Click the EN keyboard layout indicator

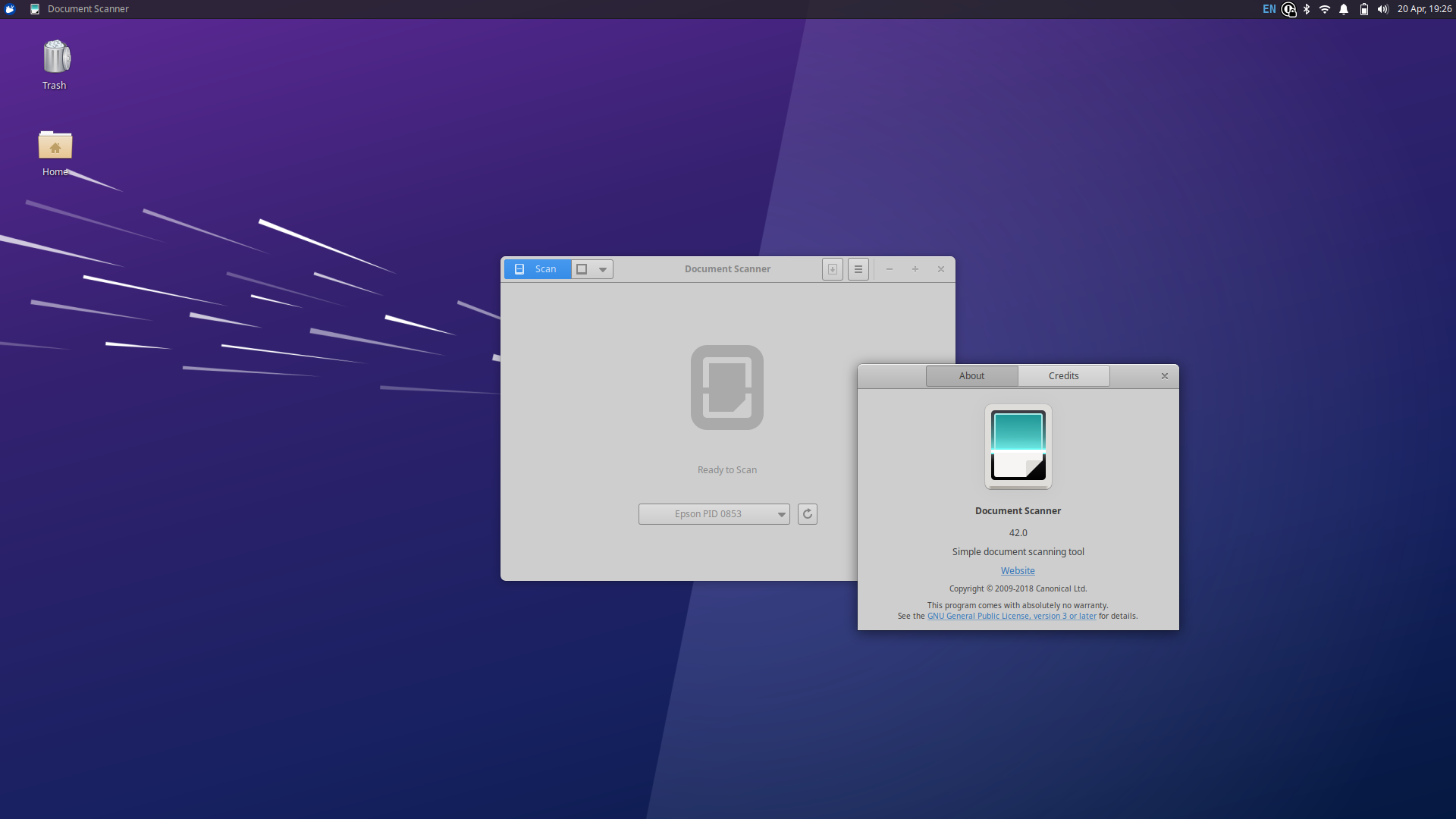click(x=1269, y=9)
